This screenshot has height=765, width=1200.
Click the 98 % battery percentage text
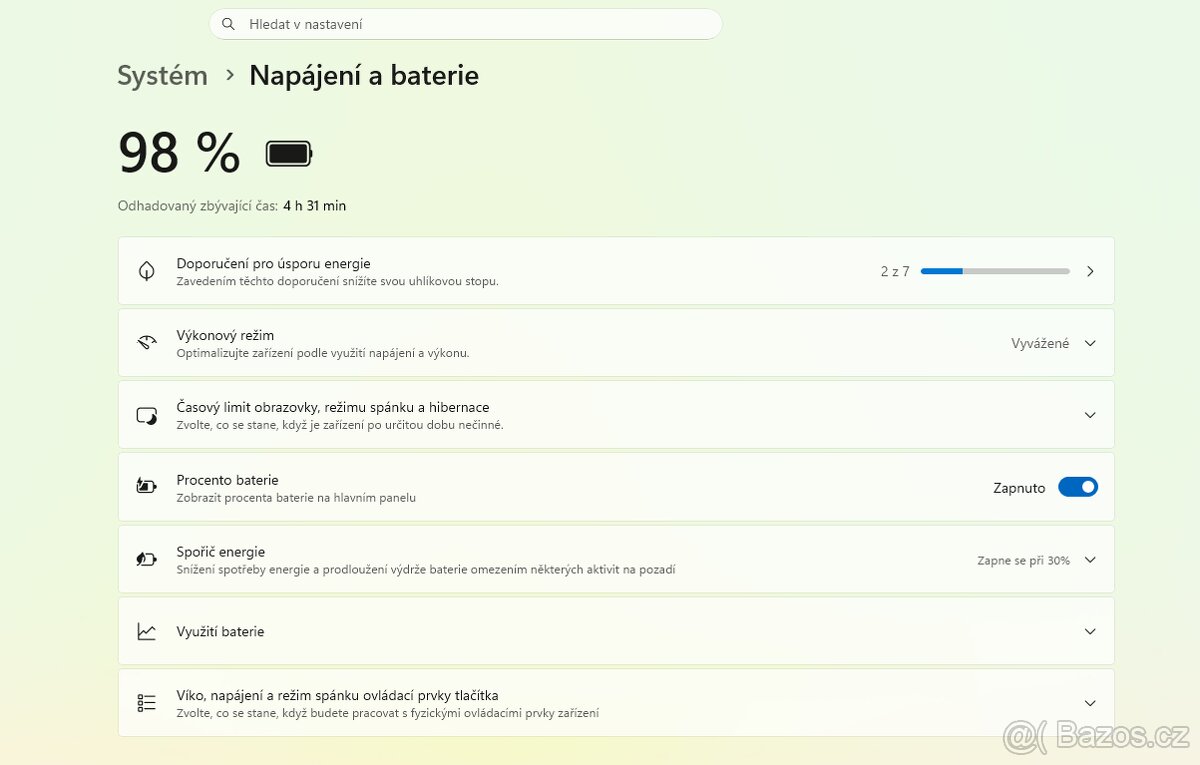179,153
